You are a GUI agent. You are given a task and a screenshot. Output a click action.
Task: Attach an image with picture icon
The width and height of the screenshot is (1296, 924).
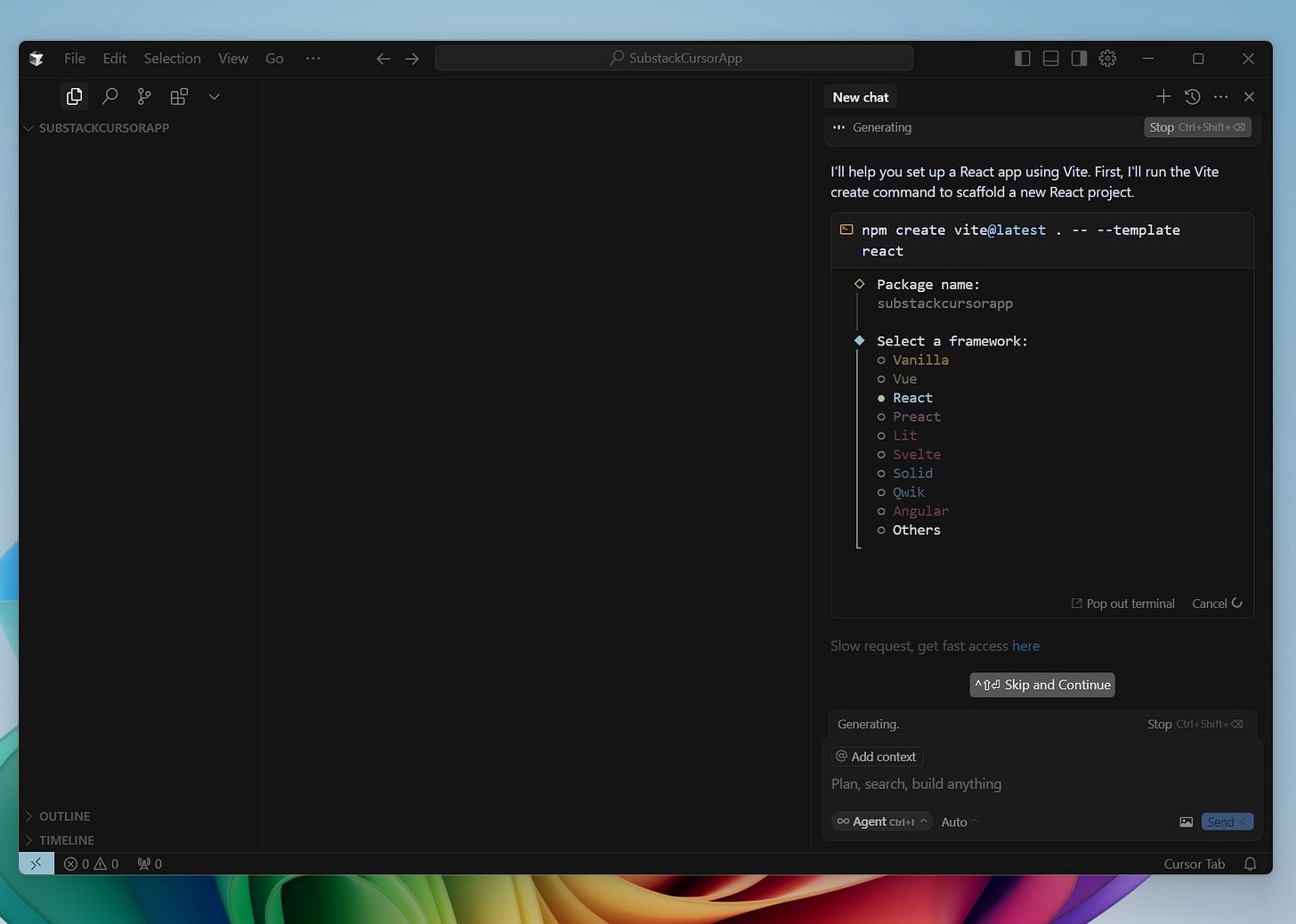[1186, 822]
